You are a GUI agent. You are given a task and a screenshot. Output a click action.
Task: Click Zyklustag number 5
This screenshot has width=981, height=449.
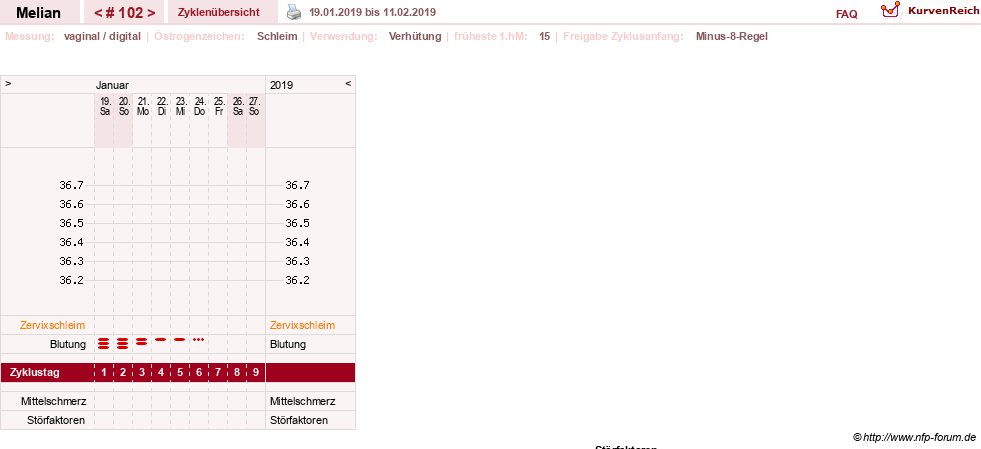(x=180, y=373)
